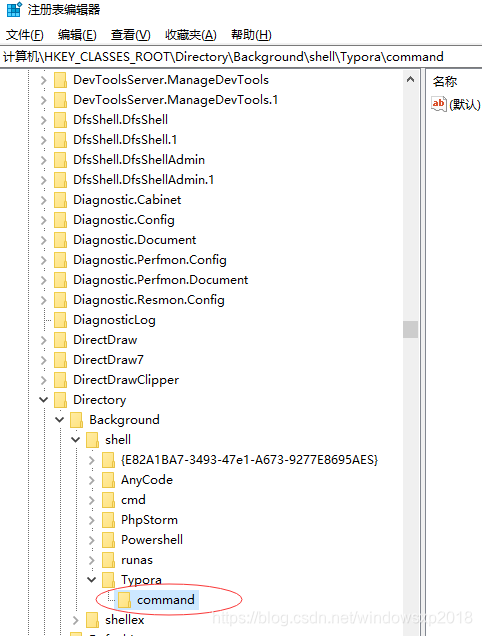482x636 pixels.
Task: Click the tree vertical scrollbar thumb
Action: point(411,329)
